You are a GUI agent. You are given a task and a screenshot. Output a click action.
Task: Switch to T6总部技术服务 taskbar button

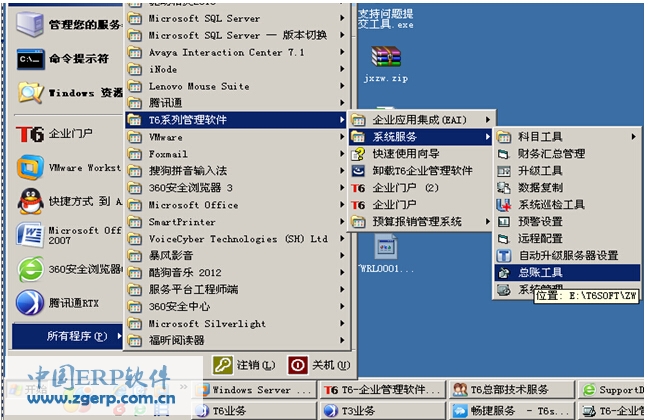click(512, 389)
